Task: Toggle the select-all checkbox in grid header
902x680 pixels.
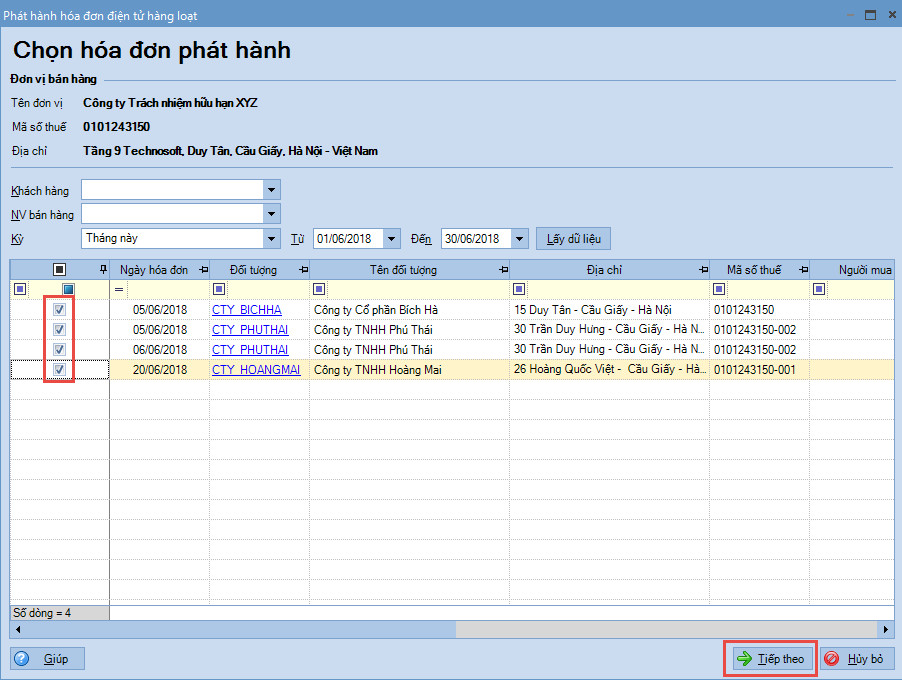Action: coord(60,270)
